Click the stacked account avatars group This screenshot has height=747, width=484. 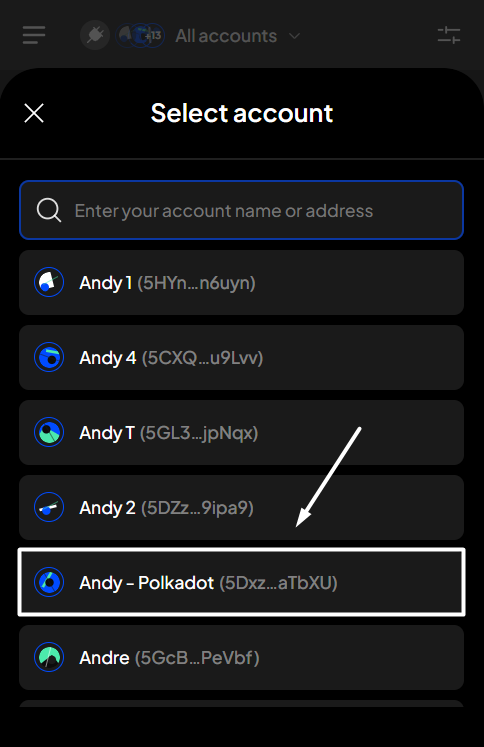[140, 35]
